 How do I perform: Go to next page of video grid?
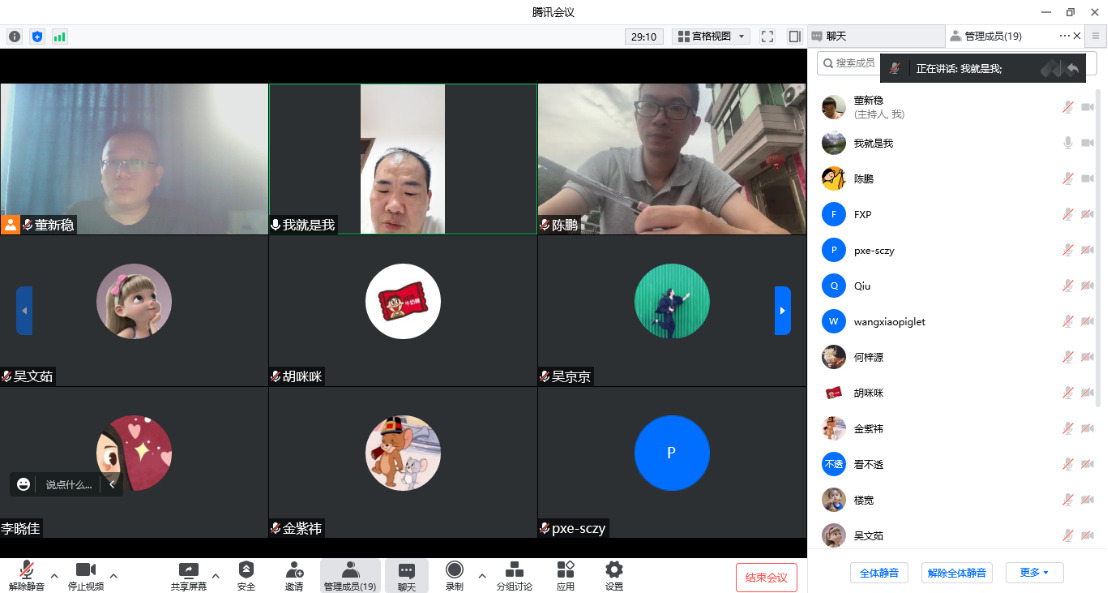pyautogui.click(x=783, y=311)
